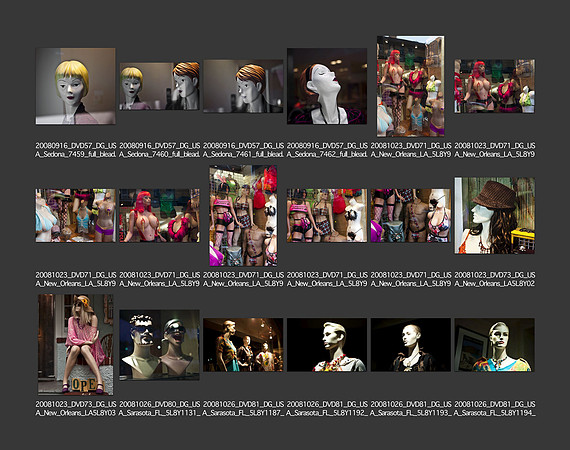Select the landscape red-wig storefront thumbnail in top row
The height and width of the screenshot is (450, 570).
coord(494,86)
